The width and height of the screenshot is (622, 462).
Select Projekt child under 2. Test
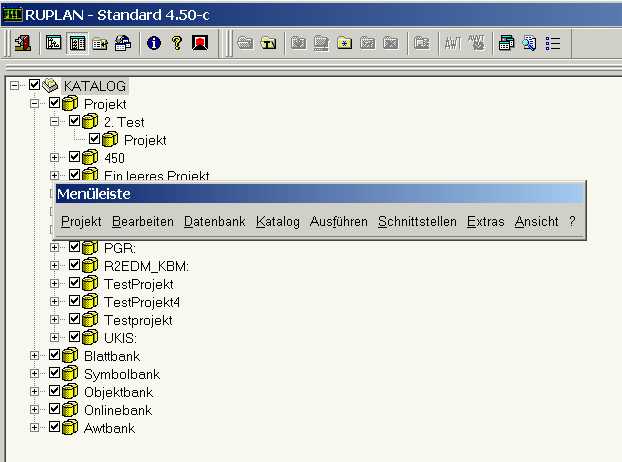(x=145, y=140)
